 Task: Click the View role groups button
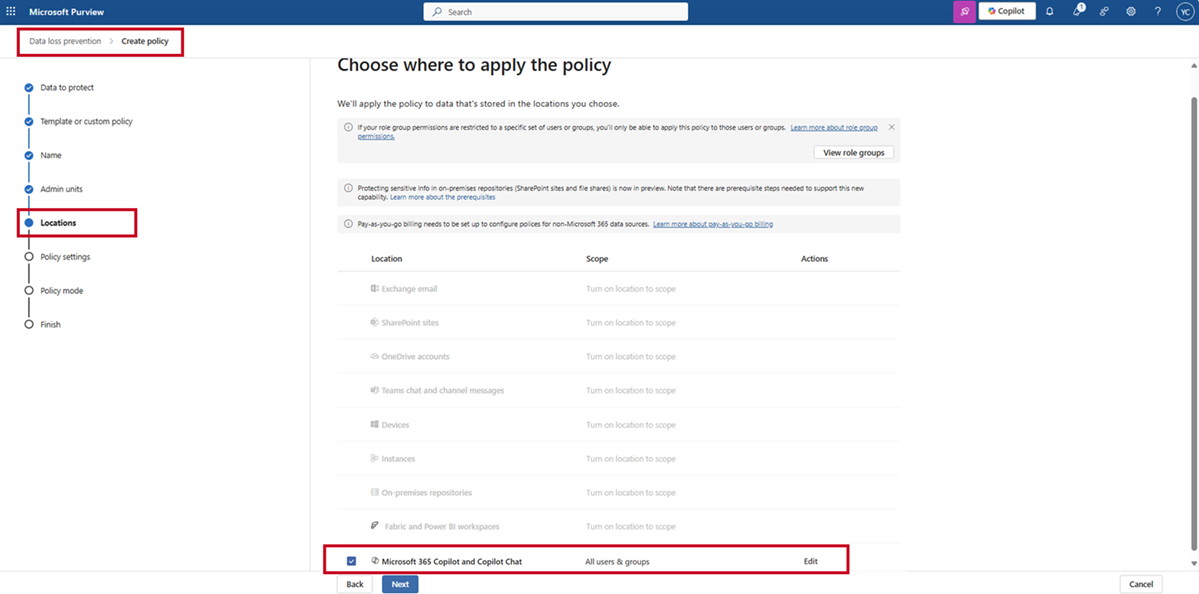click(853, 153)
